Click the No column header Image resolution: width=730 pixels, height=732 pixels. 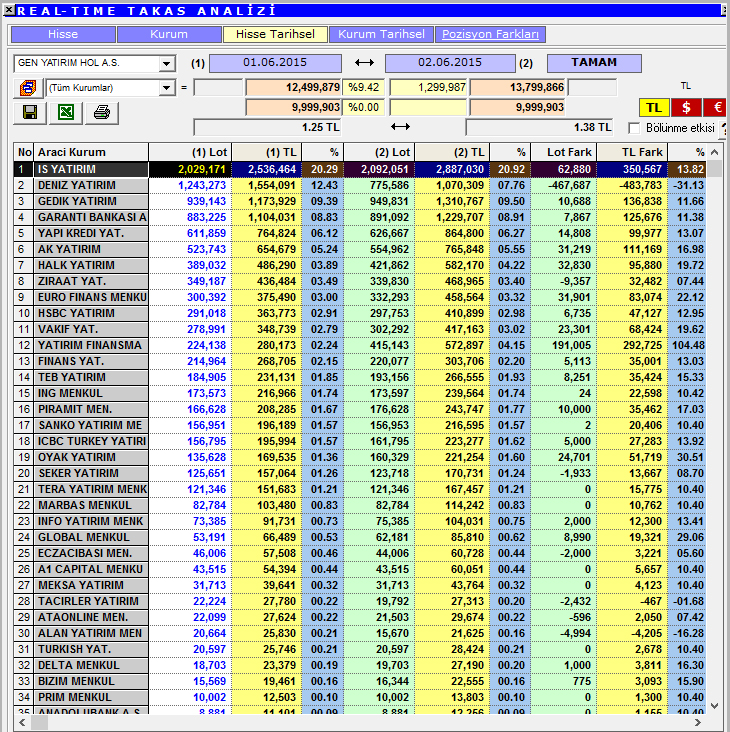click(24, 152)
